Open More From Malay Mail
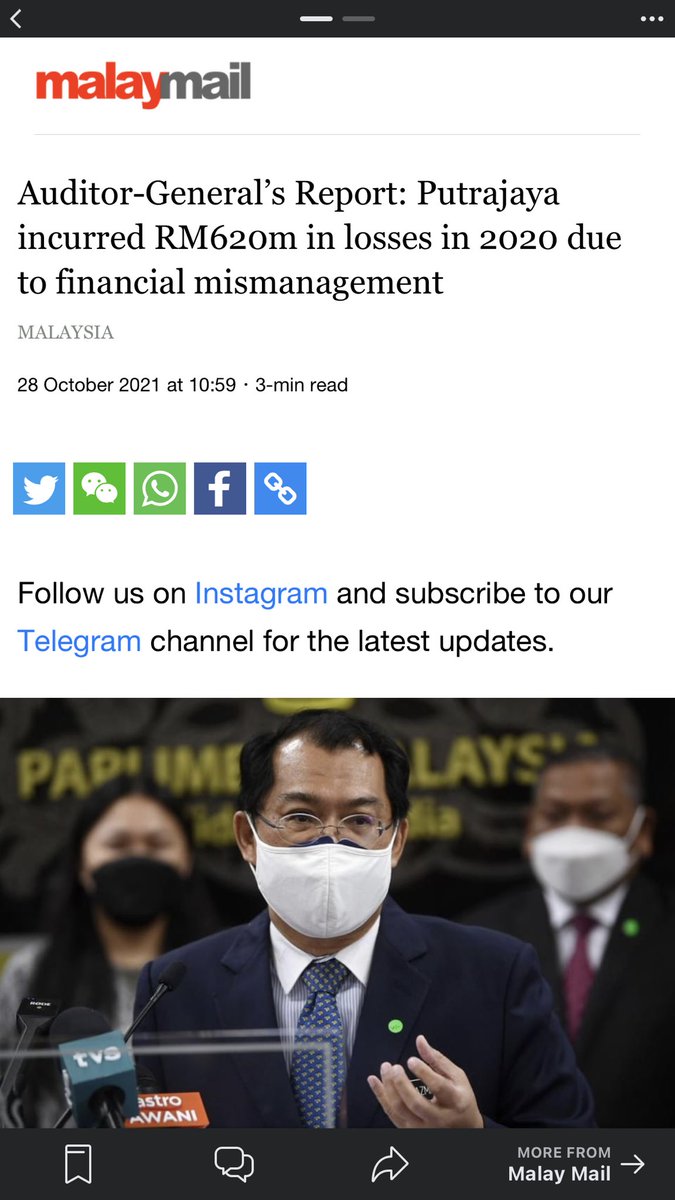The height and width of the screenshot is (1200, 675). [576, 1164]
